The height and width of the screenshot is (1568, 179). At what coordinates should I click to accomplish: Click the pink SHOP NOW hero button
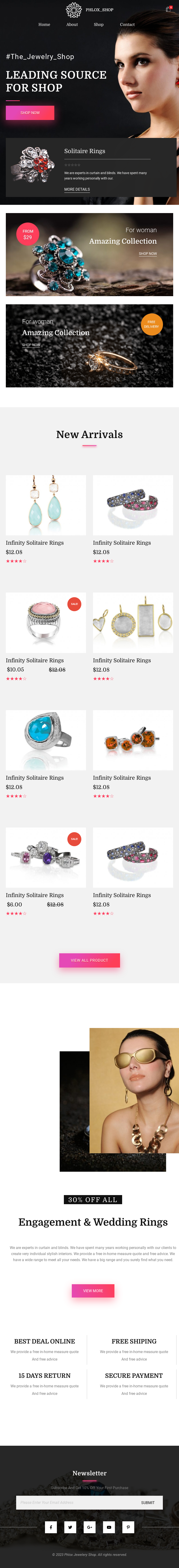30,113
